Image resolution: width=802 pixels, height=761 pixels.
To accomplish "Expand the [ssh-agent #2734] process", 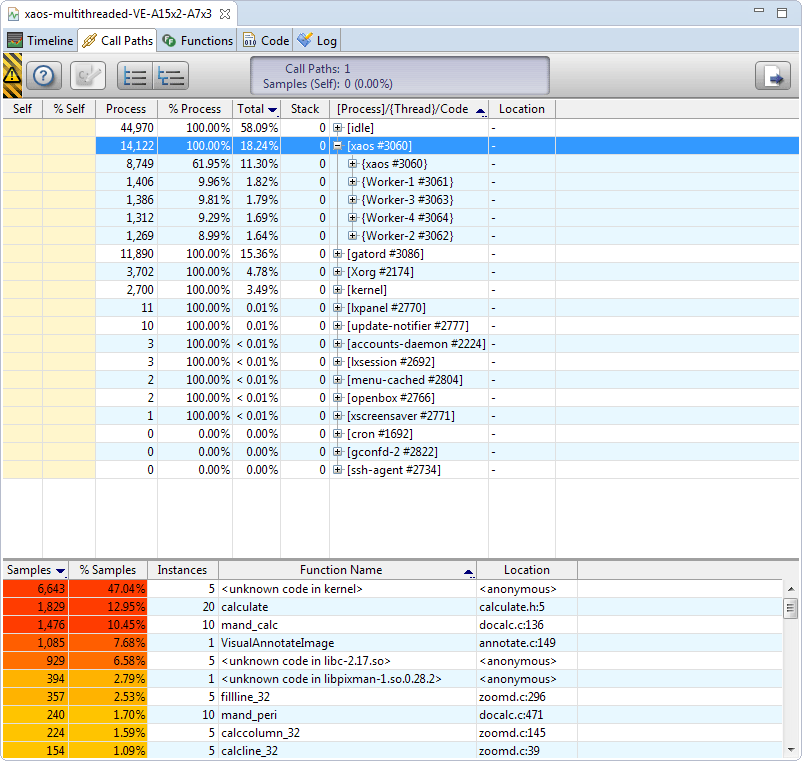I will (x=338, y=469).
